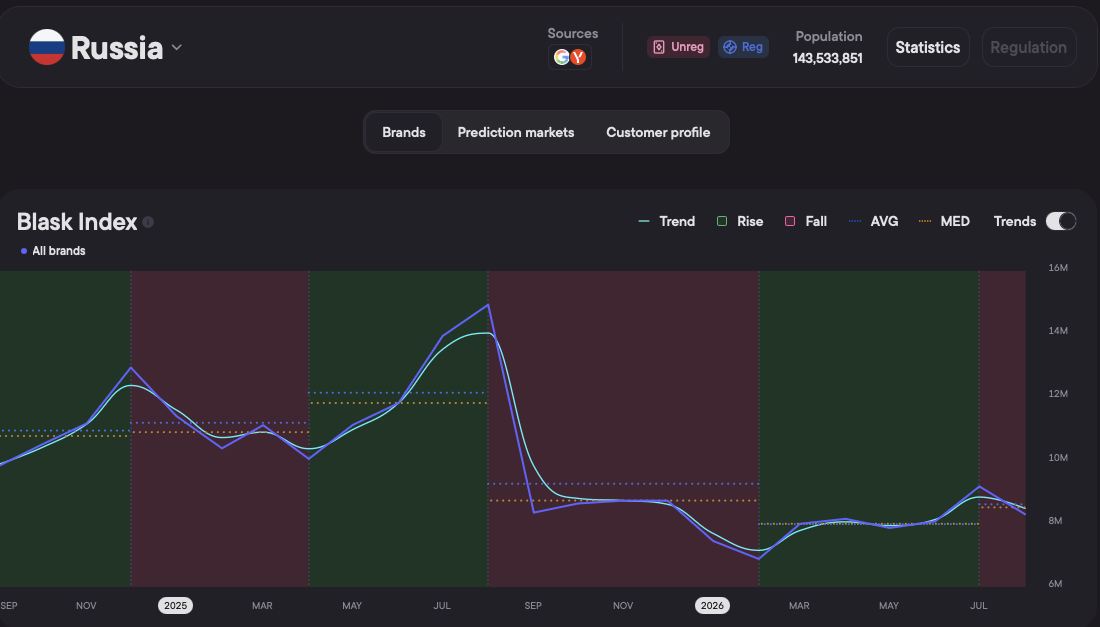Select the Customer profile tab
This screenshot has height=627, width=1100.
658,132
